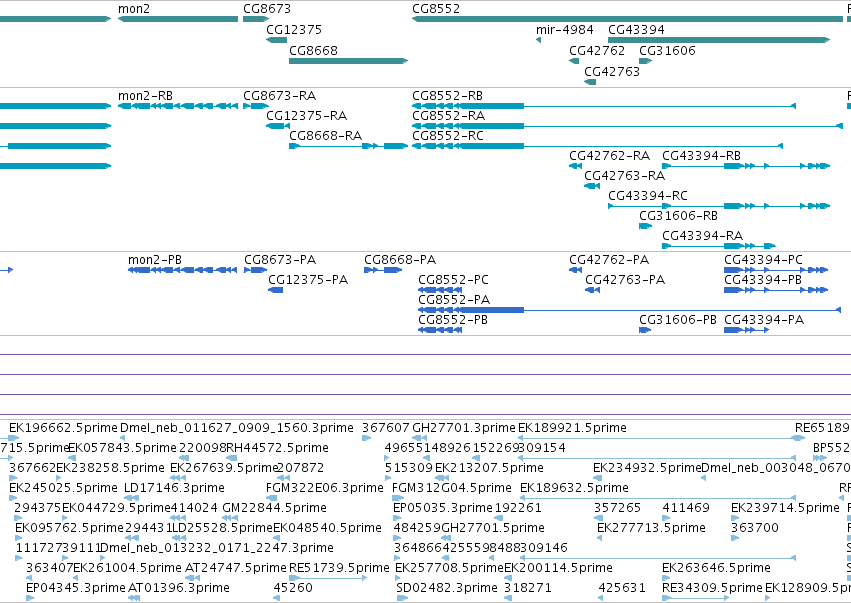The height and width of the screenshot is (603, 851).
Task: Click the CG43394 gene label
Action: 636,29
